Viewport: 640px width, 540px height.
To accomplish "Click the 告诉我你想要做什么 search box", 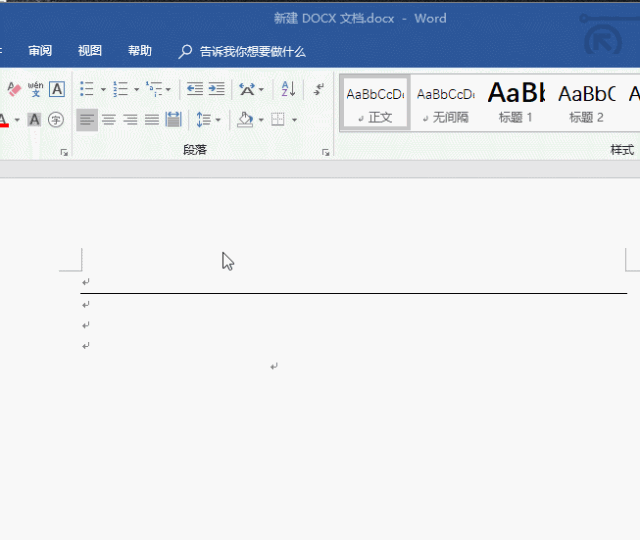I will 253,52.
